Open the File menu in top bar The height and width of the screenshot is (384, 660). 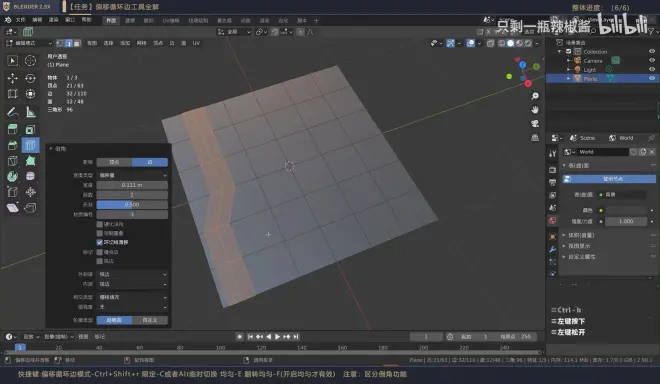(x=21, y=20)
